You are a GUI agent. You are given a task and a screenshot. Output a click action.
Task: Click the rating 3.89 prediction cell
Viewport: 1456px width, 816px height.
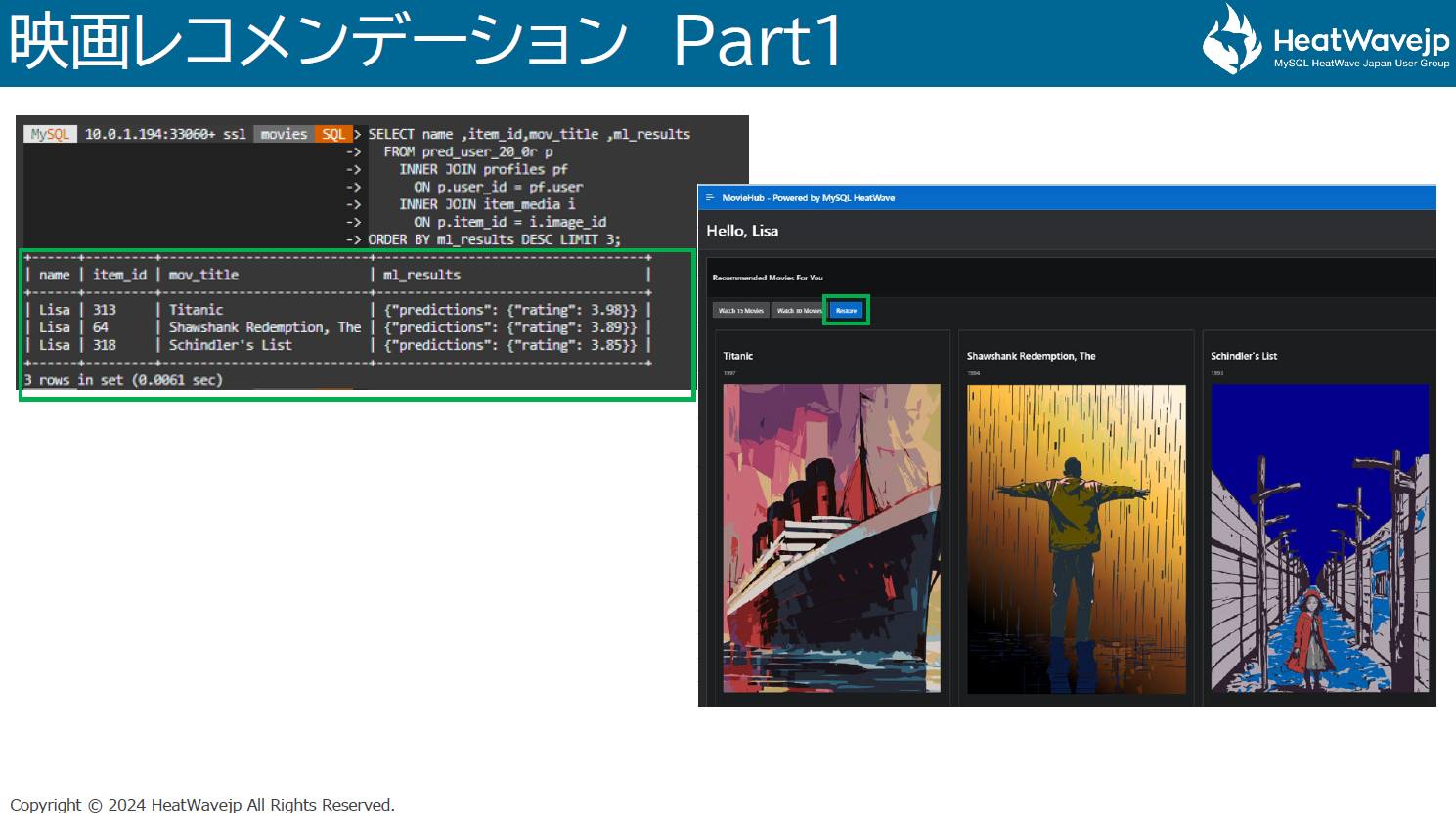click(x=509, y=327)
